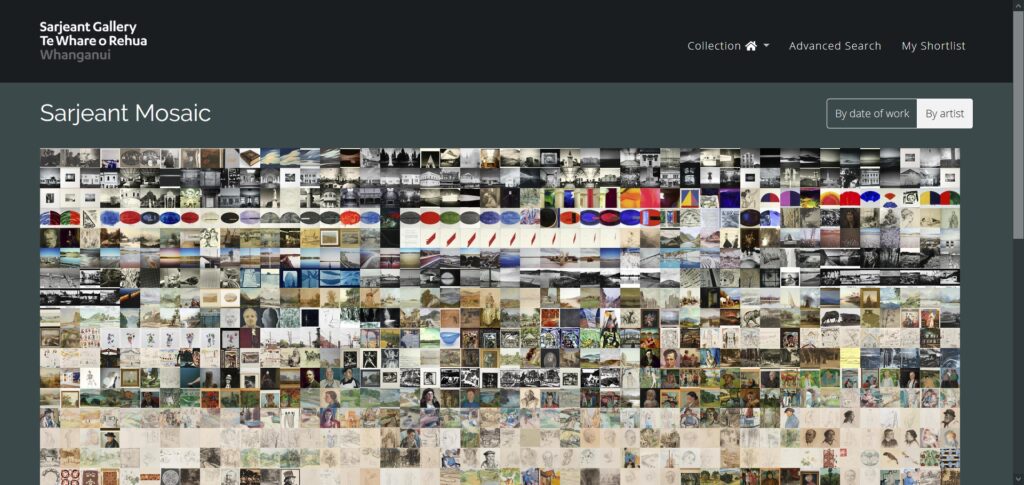Click the page's vertical scrollbar
This screenshot has width=1024, height=485.
coord(1018,124)
